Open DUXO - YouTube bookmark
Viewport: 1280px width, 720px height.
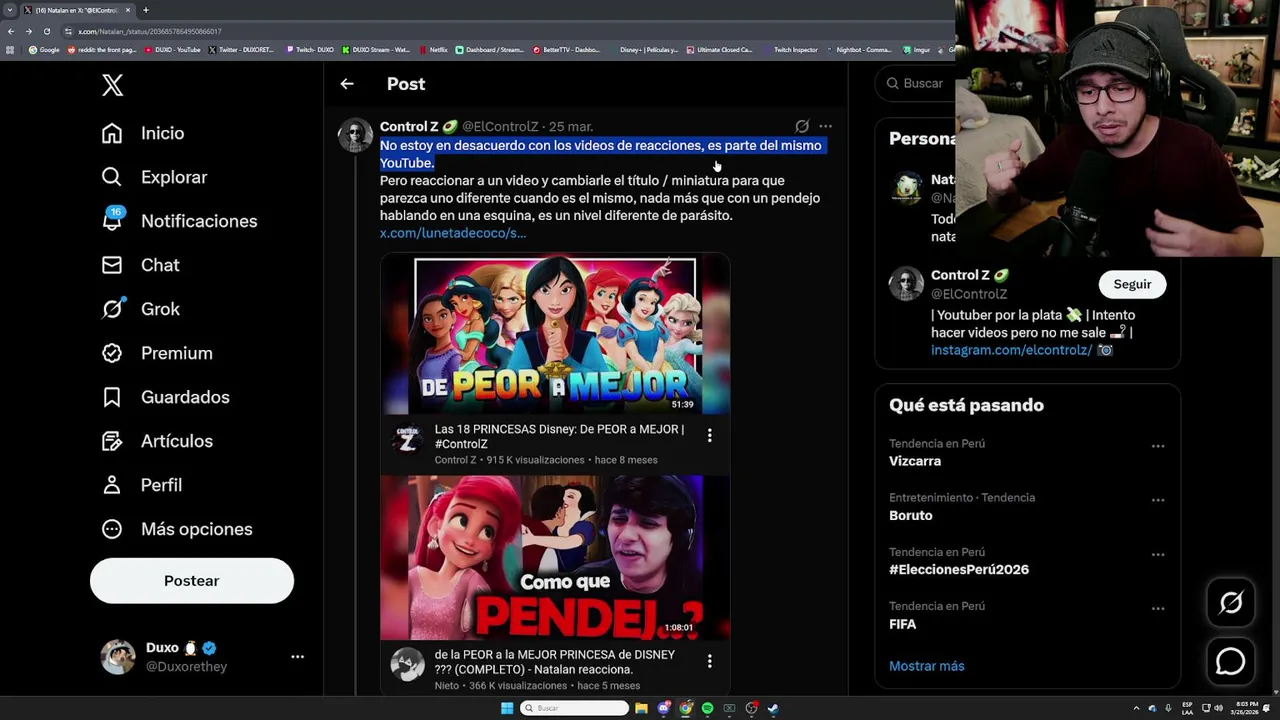pos(172,50)
